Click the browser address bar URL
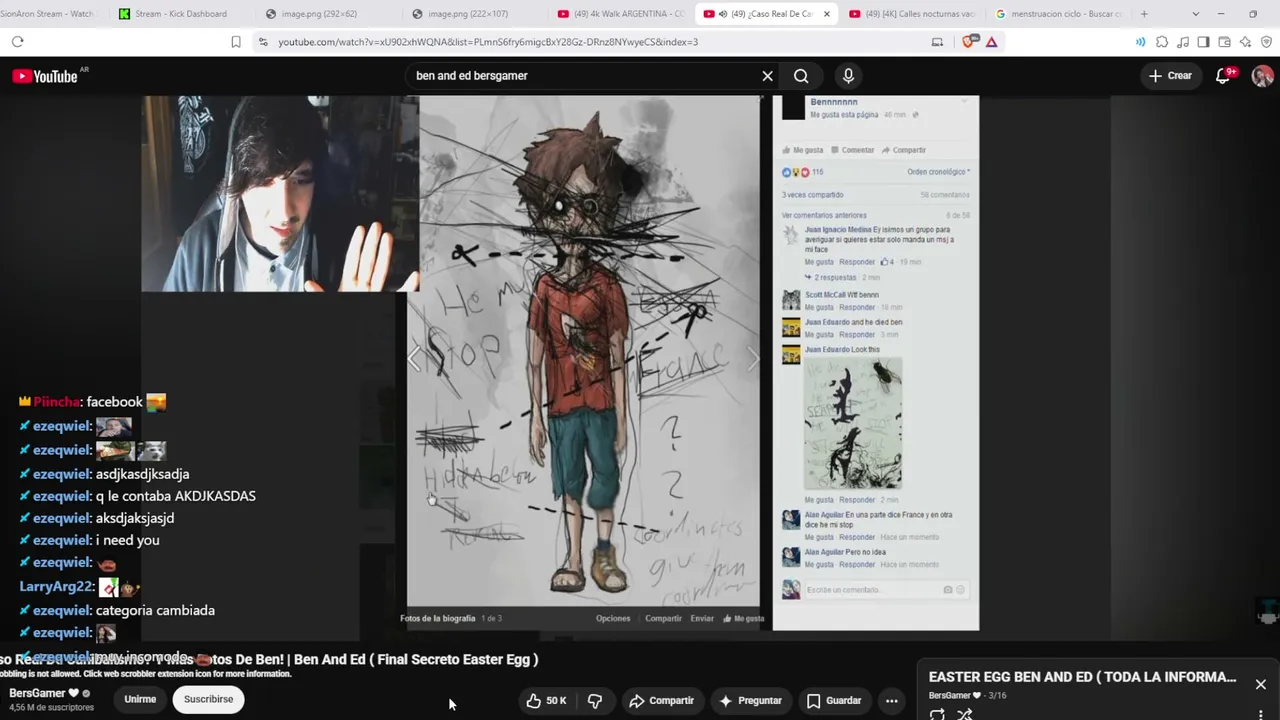This screenshot has height=720, width=1280. pos(488,42)
